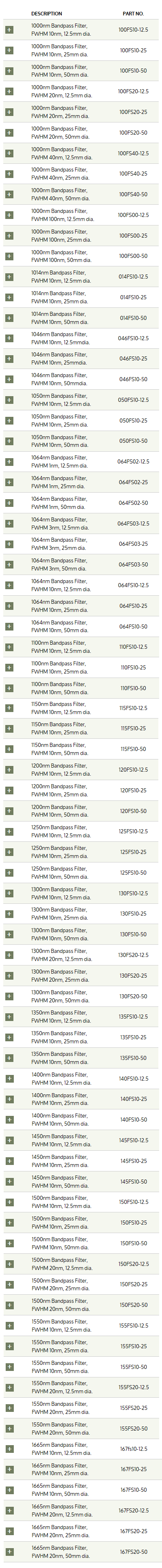This screenshot has height=1568, width=162.
Task: Expand the 064FS02-12.5 filter row
Action: pyautogui.click(x=9, y=462)
